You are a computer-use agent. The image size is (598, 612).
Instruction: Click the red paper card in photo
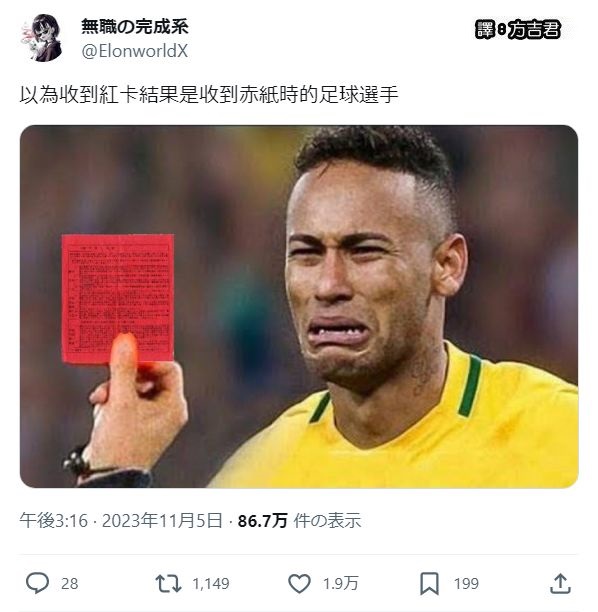point(118,299)
